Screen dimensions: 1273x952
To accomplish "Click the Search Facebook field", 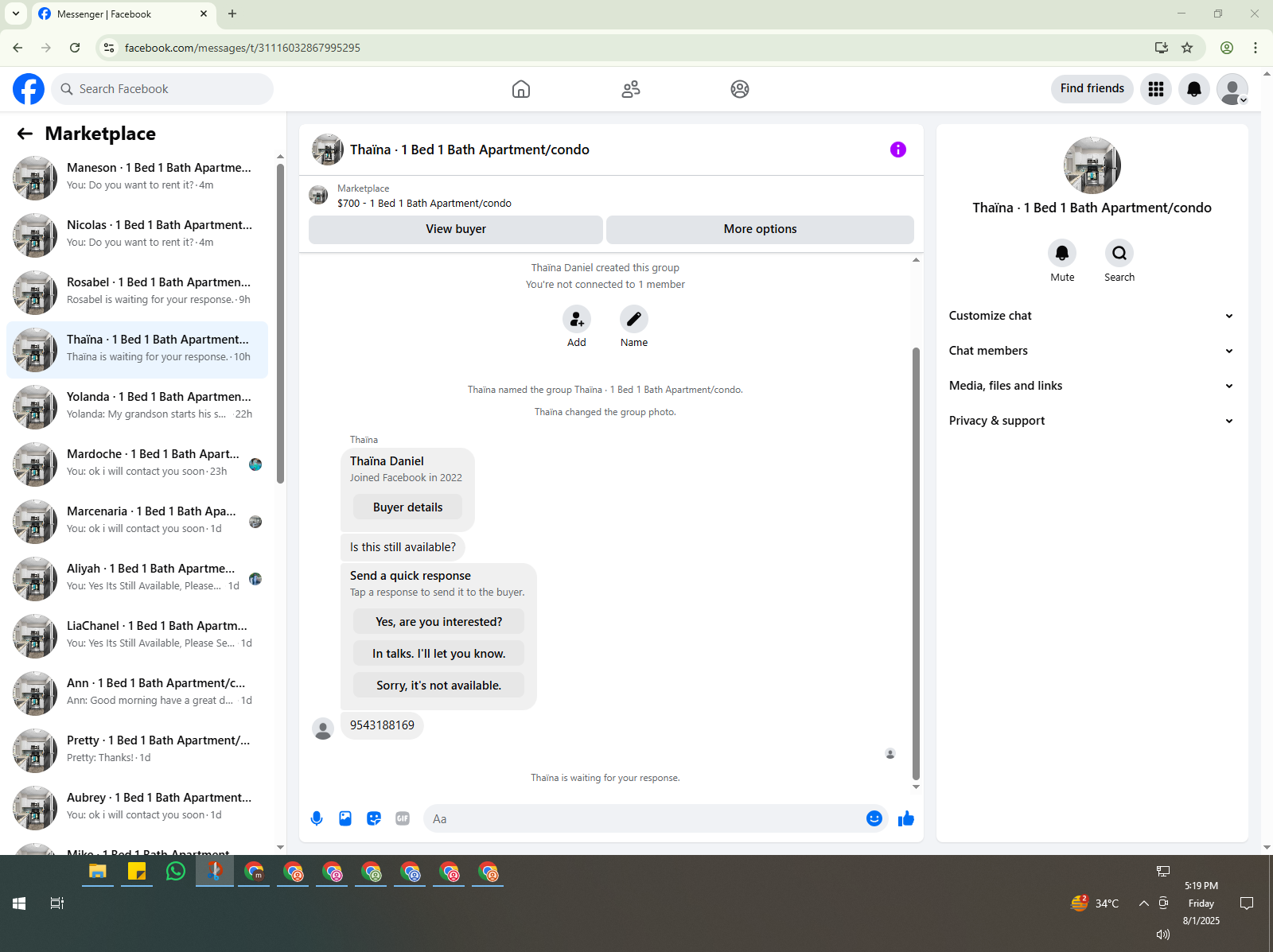I will click(x=162, y=89).
